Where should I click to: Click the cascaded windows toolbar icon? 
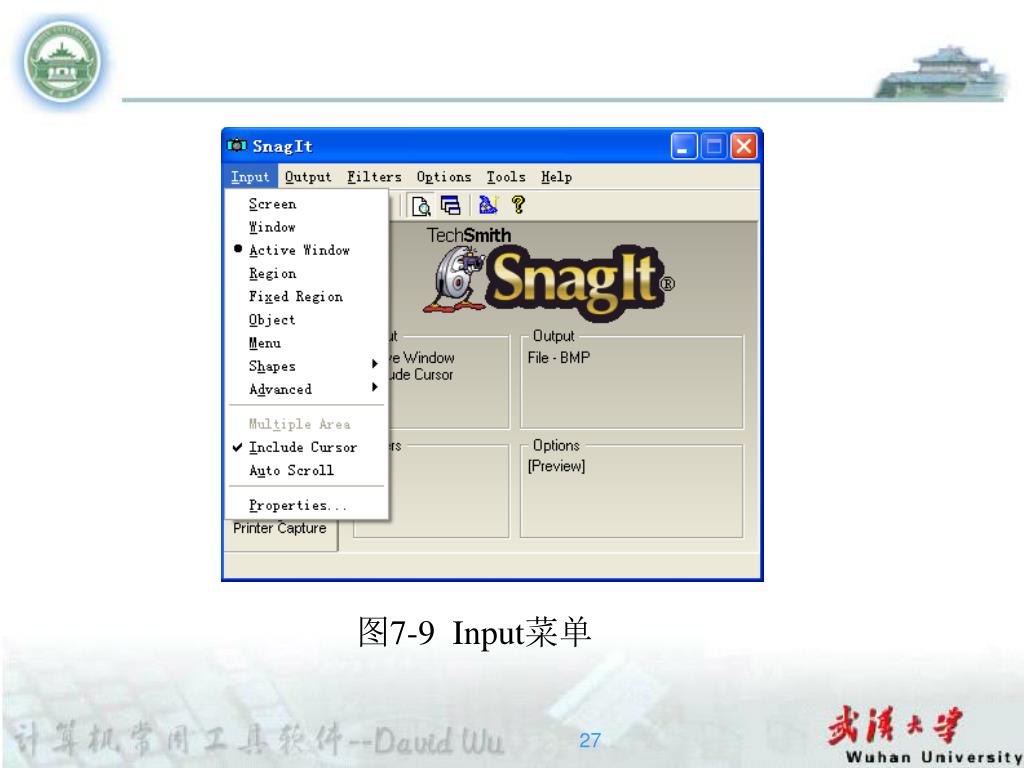pos(451,206)
